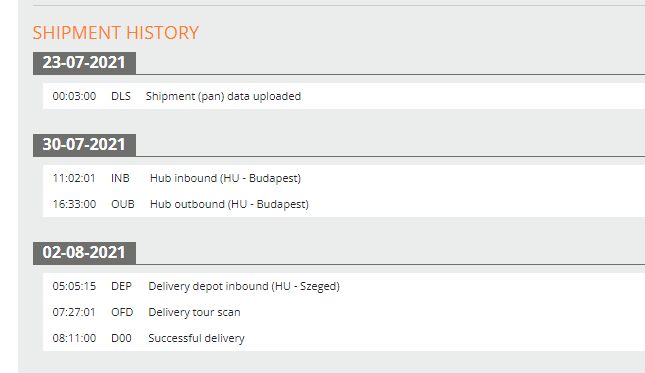The image size is (645, 373).
Task: Click the OFD status code
Action: pos(122,312)
